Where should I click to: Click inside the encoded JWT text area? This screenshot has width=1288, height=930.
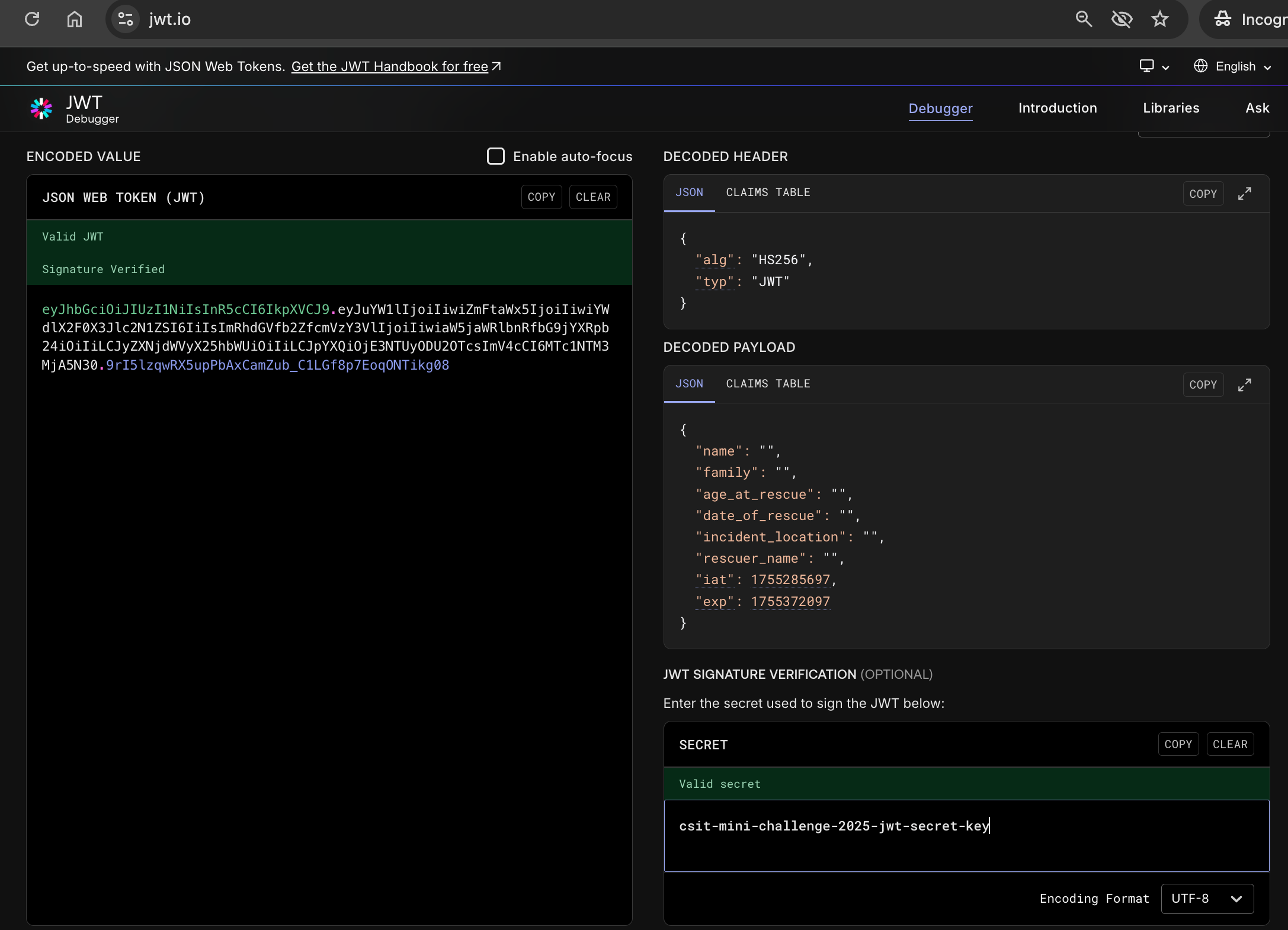pos(329,604)
